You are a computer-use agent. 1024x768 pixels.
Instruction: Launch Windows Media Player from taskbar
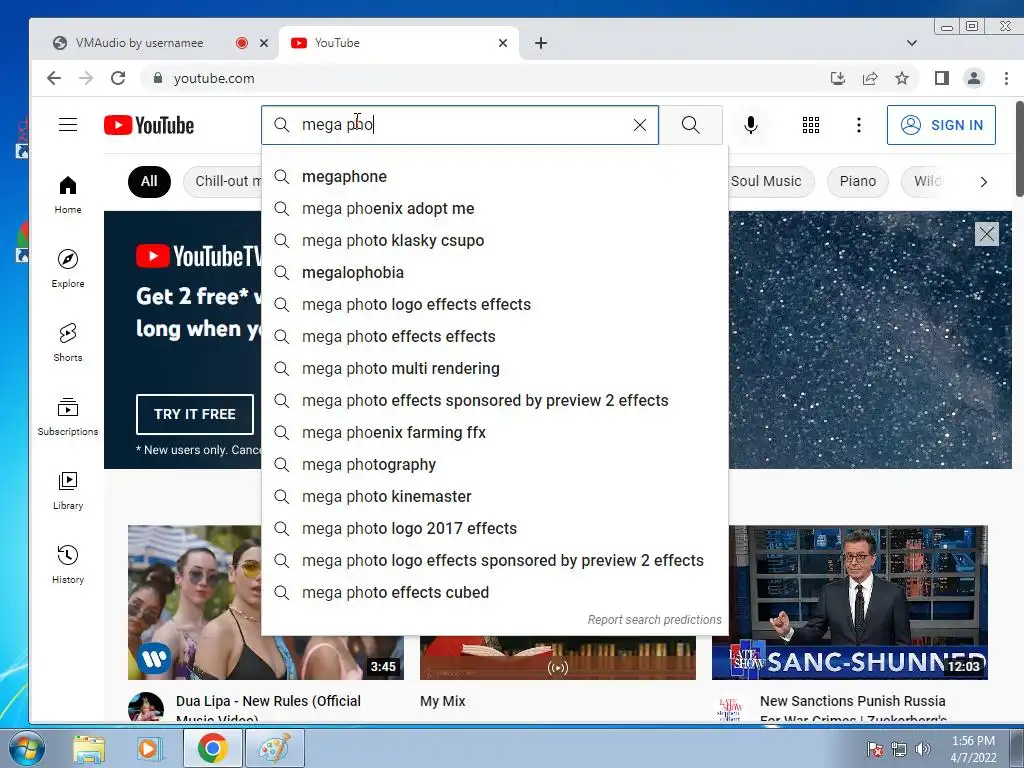point(149,748)
